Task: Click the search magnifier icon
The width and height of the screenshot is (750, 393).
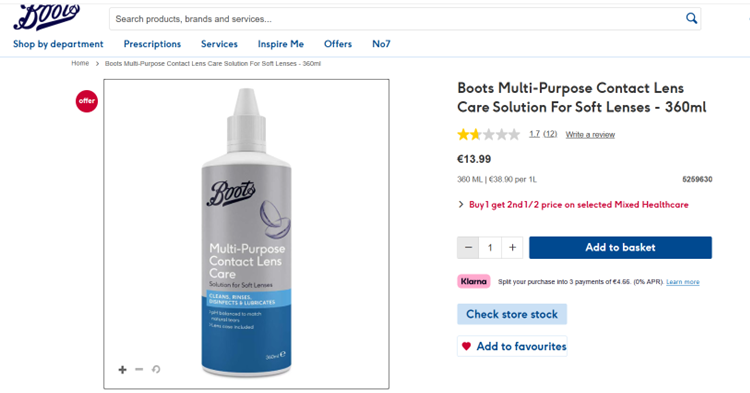Action: (x=691, y=19)
